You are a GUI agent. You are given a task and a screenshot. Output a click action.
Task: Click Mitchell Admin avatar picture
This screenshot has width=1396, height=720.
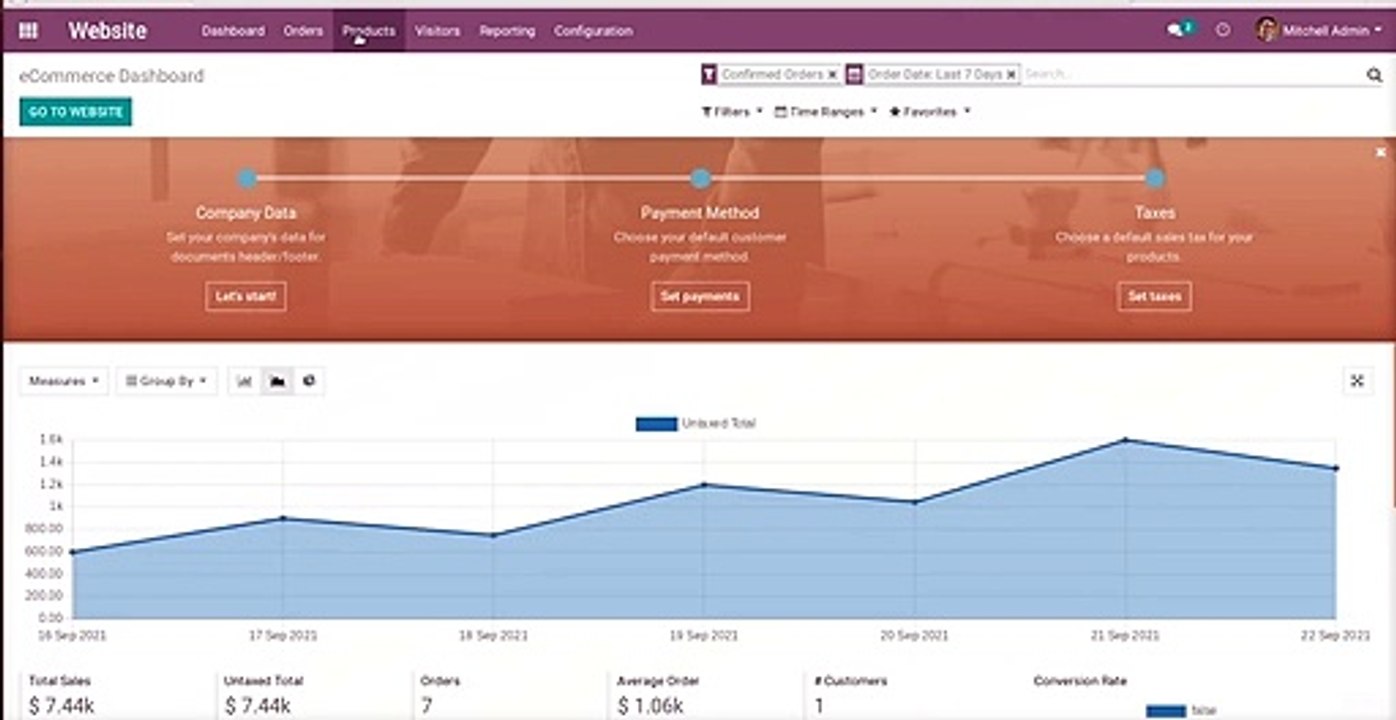[x=1267, y=30]
